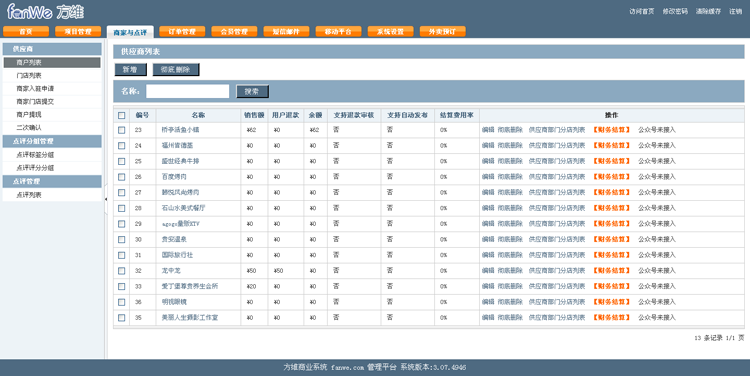Open 【财务结算】 for supplier number 33
Viewport: 750px width, 376px height.
[612, 286]
